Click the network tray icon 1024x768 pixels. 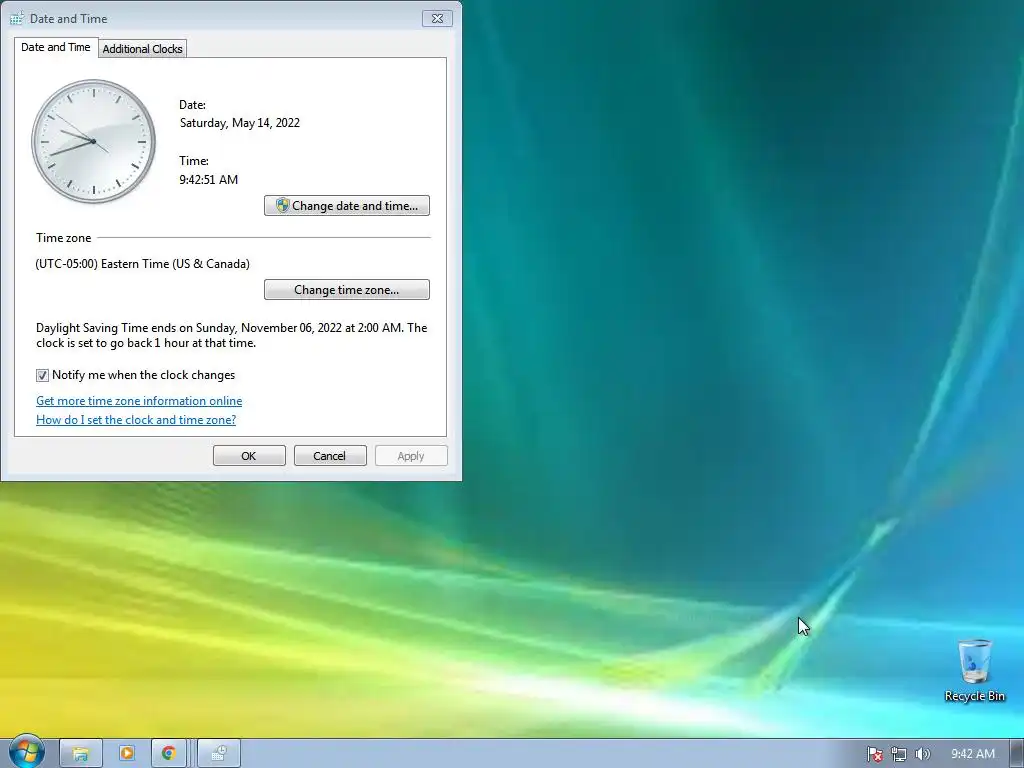pos(899,754)
